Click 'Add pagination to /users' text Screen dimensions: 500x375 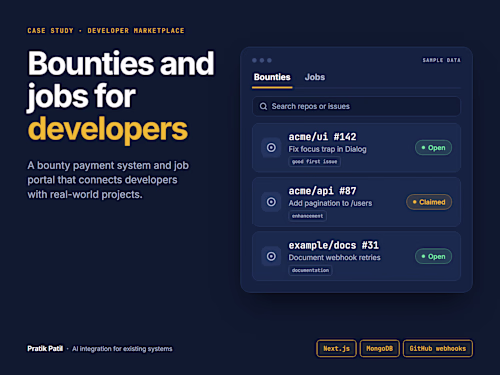pyautogui.click(x=330, y=203)
